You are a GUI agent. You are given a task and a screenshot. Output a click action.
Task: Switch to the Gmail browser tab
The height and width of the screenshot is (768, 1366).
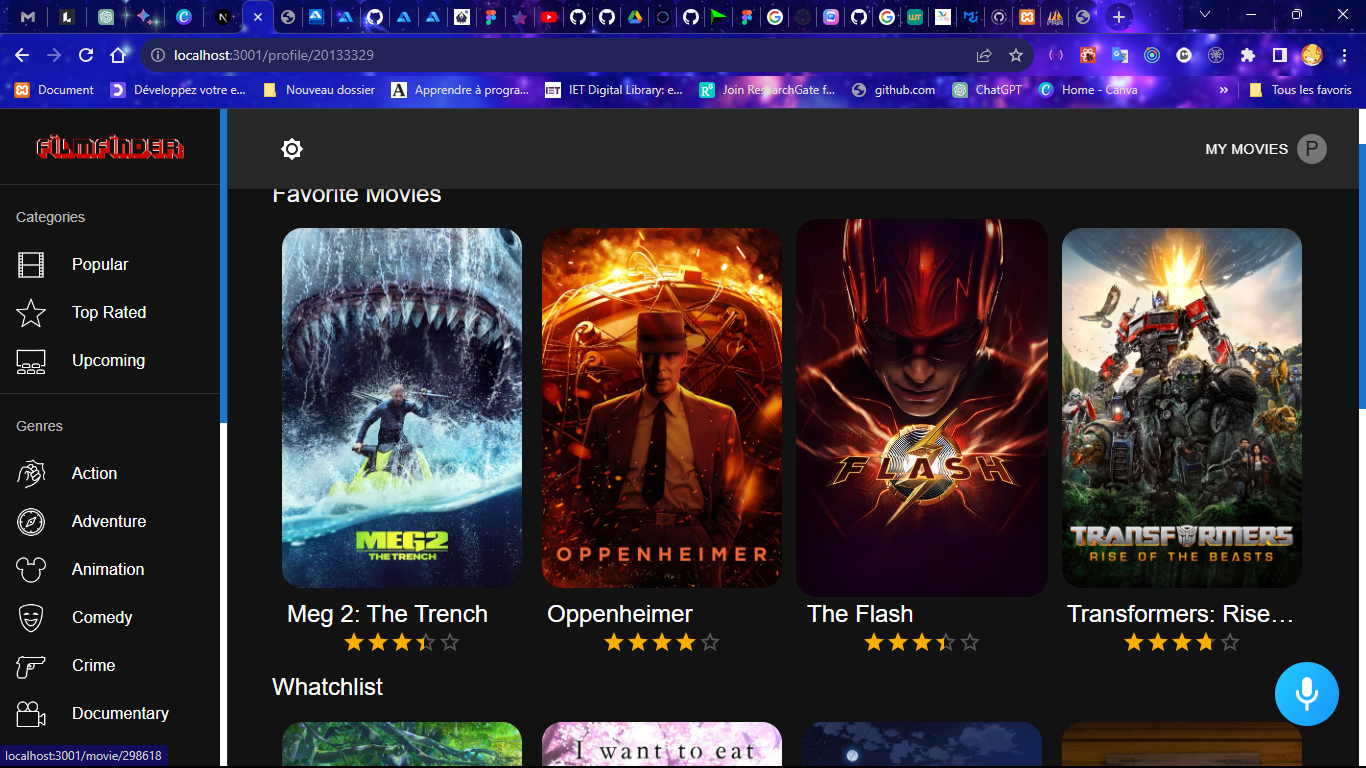(28, 17)
